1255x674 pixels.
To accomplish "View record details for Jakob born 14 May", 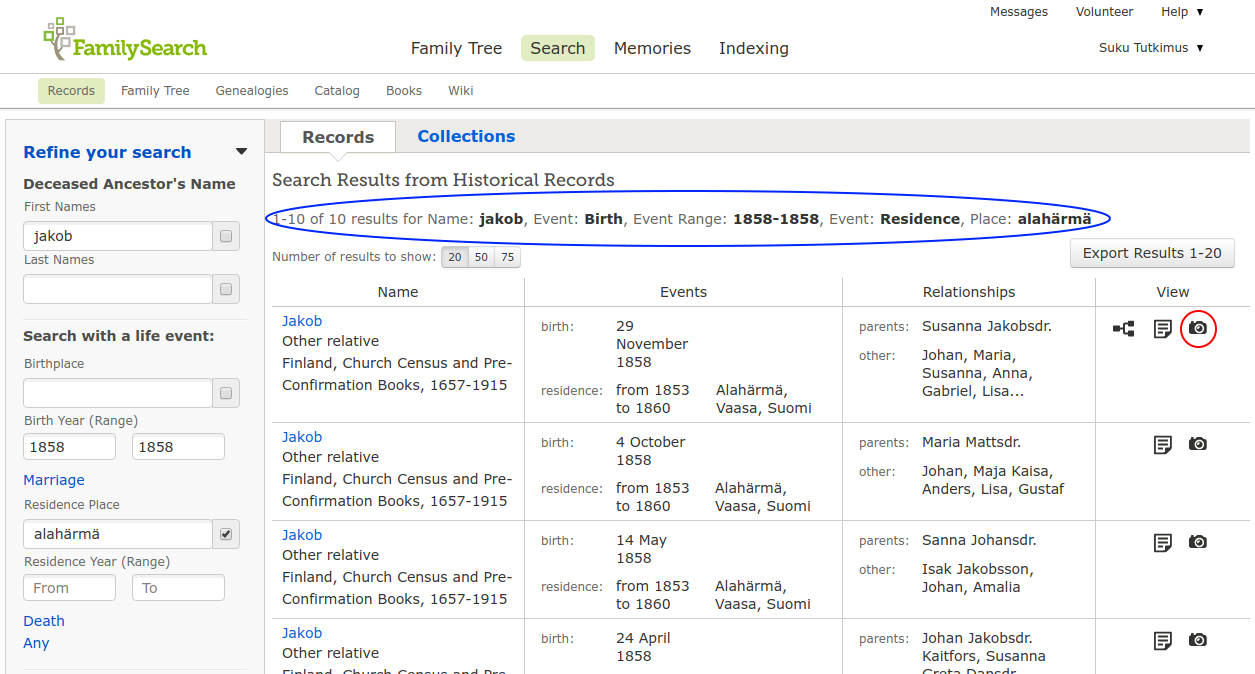I will click(1162, 542).
